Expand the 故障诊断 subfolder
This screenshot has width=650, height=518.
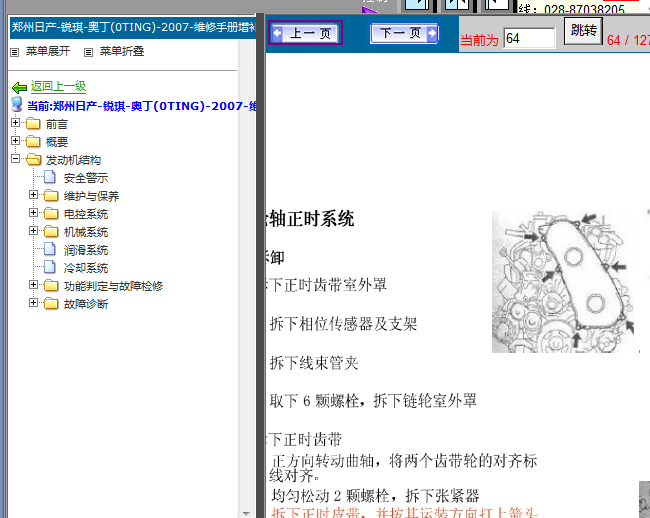click(34, 303)
